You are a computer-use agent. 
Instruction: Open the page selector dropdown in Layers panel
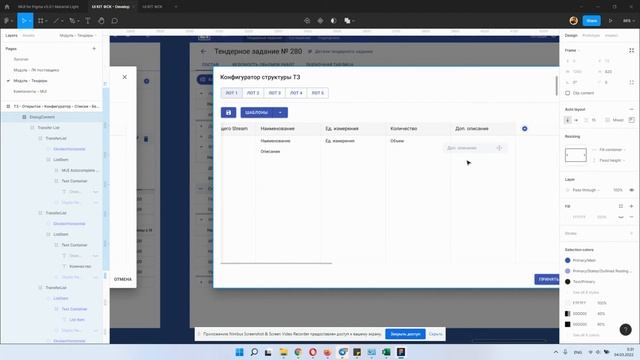[78, 36]
